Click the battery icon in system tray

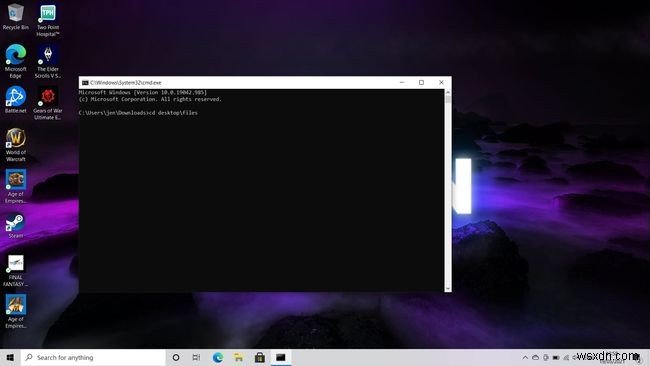(556, 357)
